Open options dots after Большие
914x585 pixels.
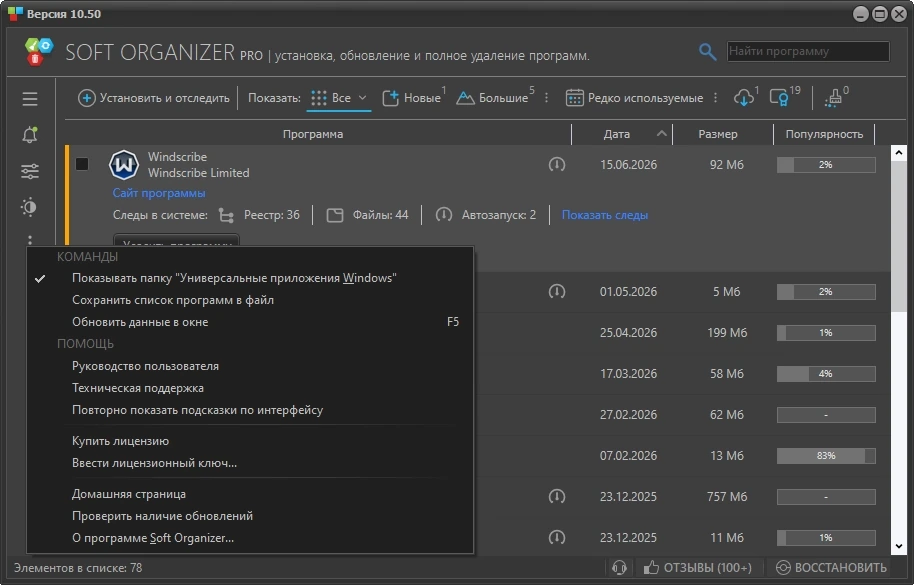pyautogui.click(x=546, y=98)
